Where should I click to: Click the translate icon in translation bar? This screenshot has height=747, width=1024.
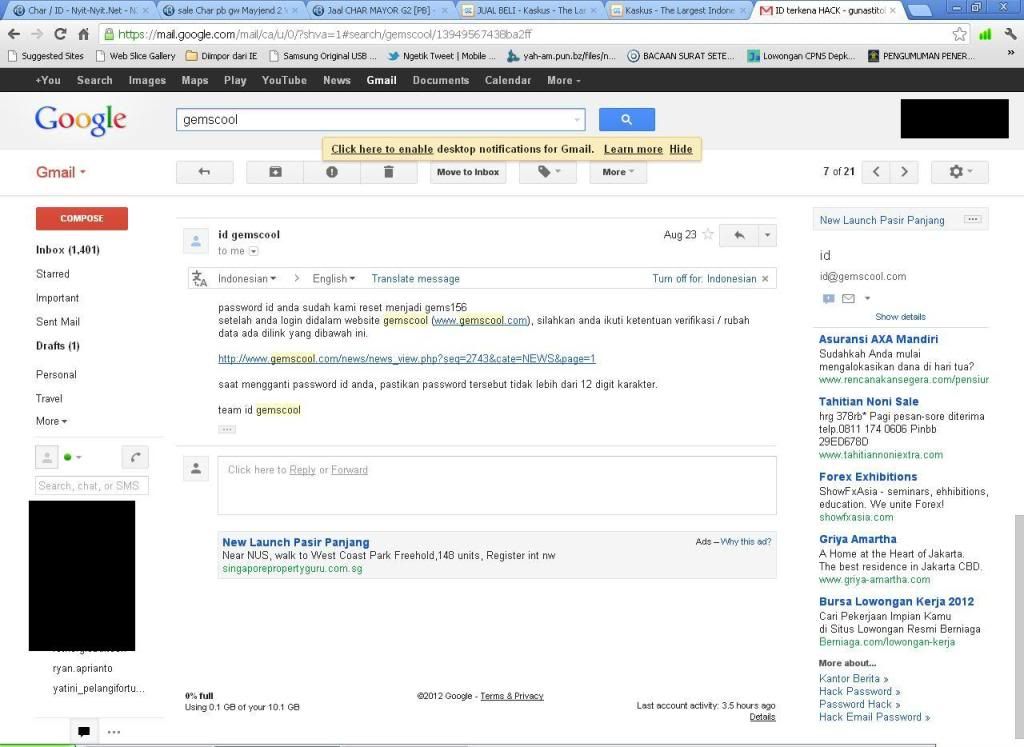(199, 279)
